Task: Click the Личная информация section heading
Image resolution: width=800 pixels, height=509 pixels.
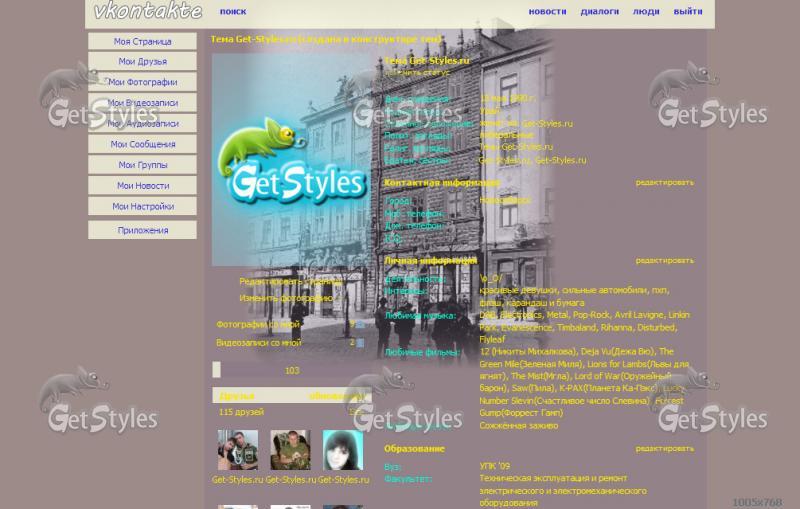Action: [431, 261]
